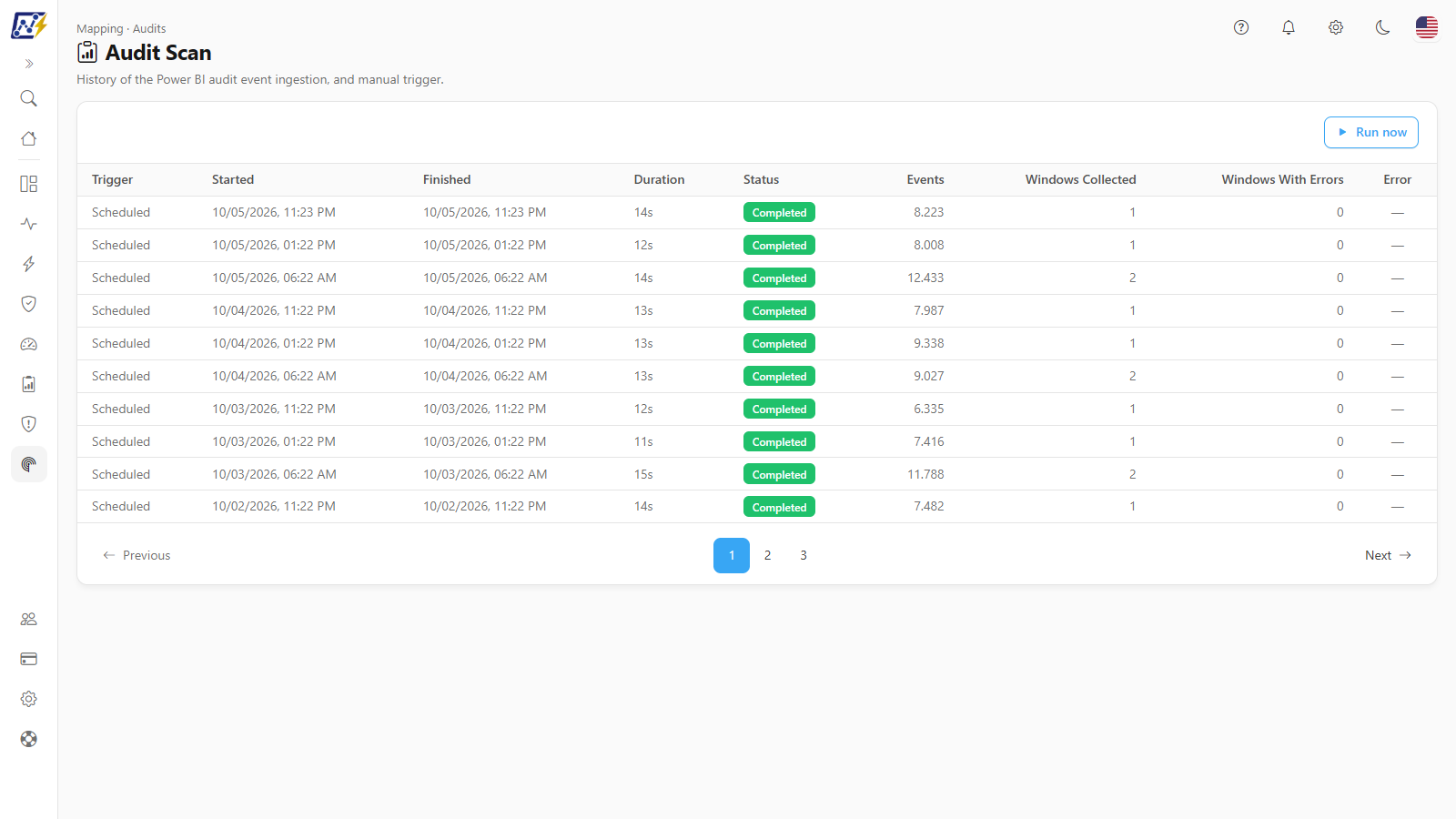1456x819 pixels.
Task: Click events value 6.335
Action: point(929,409)
